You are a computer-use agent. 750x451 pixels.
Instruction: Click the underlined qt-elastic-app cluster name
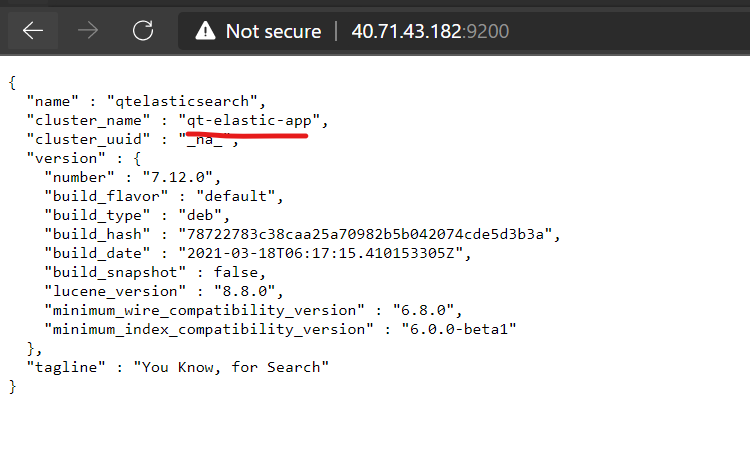click(x=249, y=121)
